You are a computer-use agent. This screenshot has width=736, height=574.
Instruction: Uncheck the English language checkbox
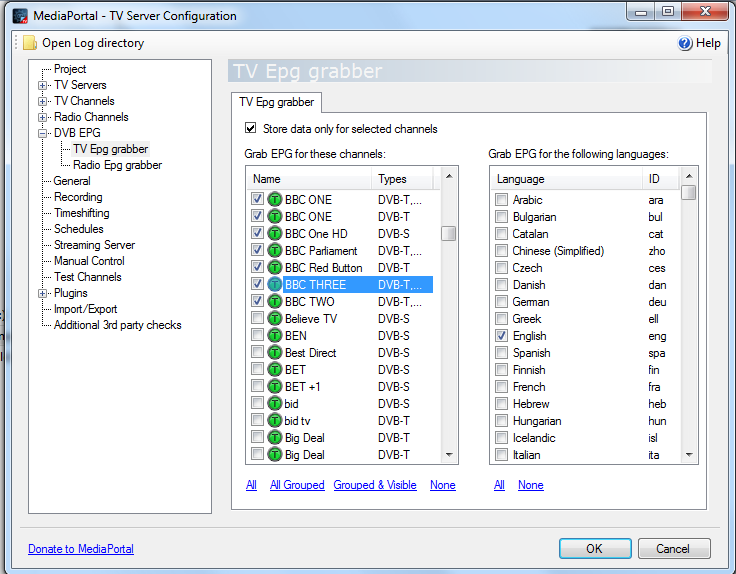[501, 336]
